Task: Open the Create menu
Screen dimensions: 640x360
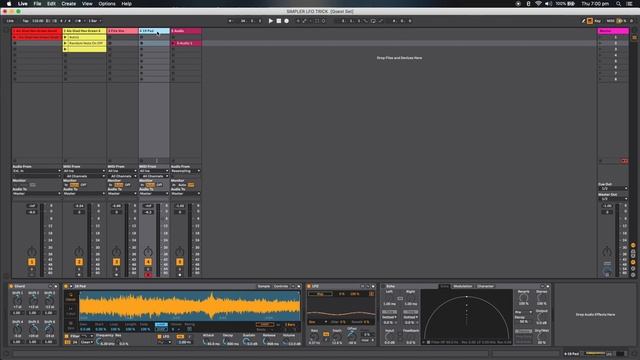Action: click(x=69, y=4)
